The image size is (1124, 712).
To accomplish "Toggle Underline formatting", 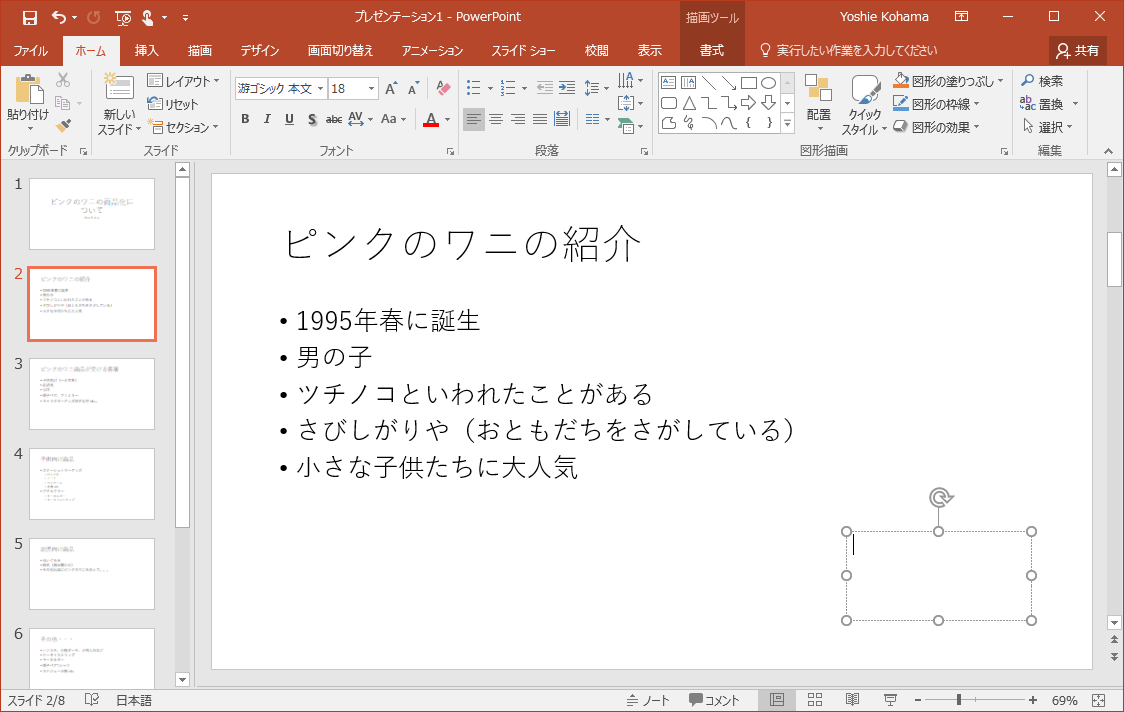I will pyautogui.click(x=289, y=120).
